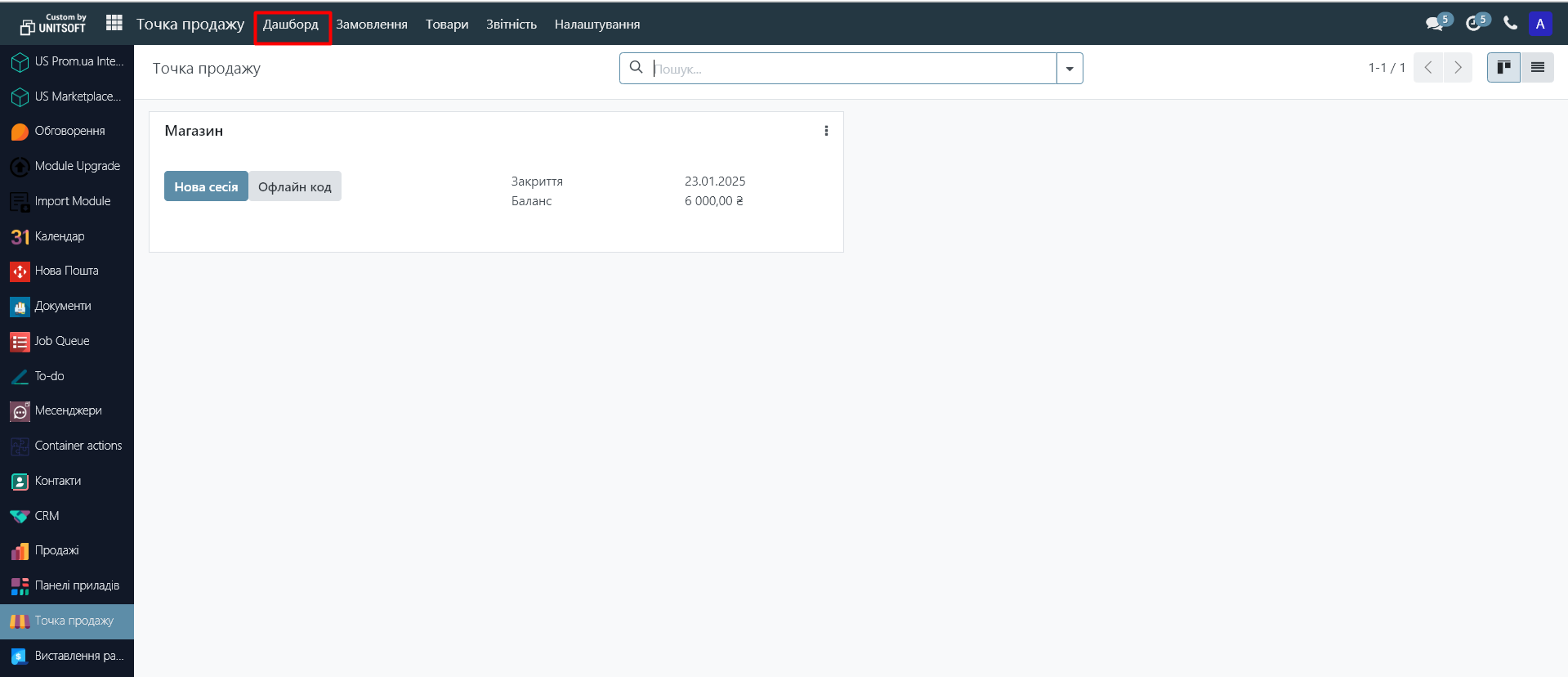Open the user avatar menu
Viewport: 1568px width, 677px height.
click(x=1539, y=24)
